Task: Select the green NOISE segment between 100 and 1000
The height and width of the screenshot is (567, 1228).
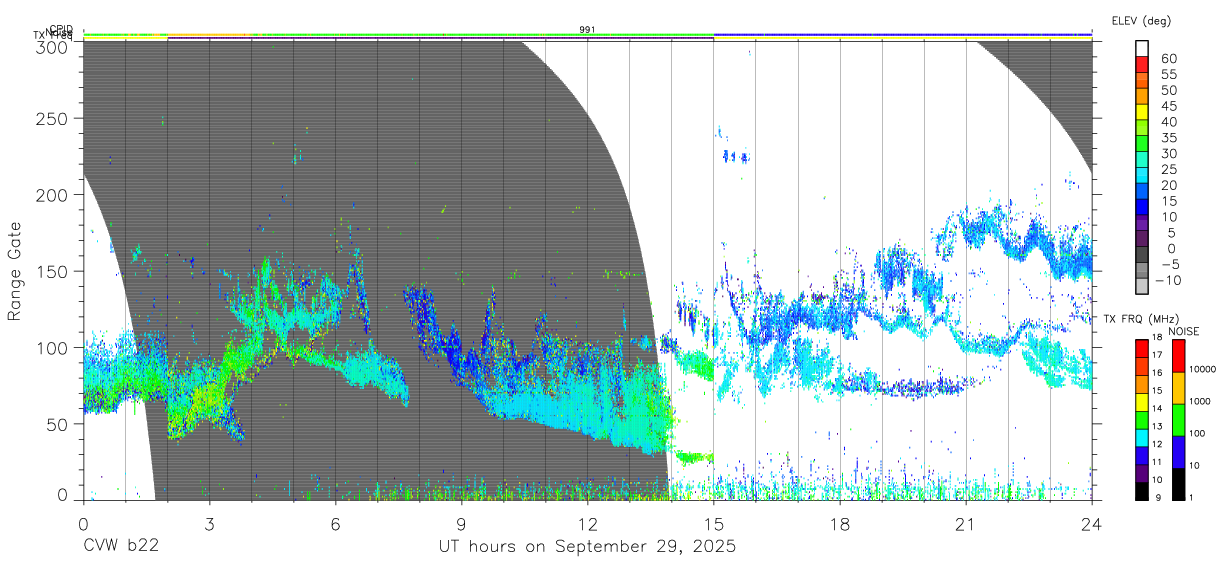Action: pyautogui.click(x=1178, y=420)
